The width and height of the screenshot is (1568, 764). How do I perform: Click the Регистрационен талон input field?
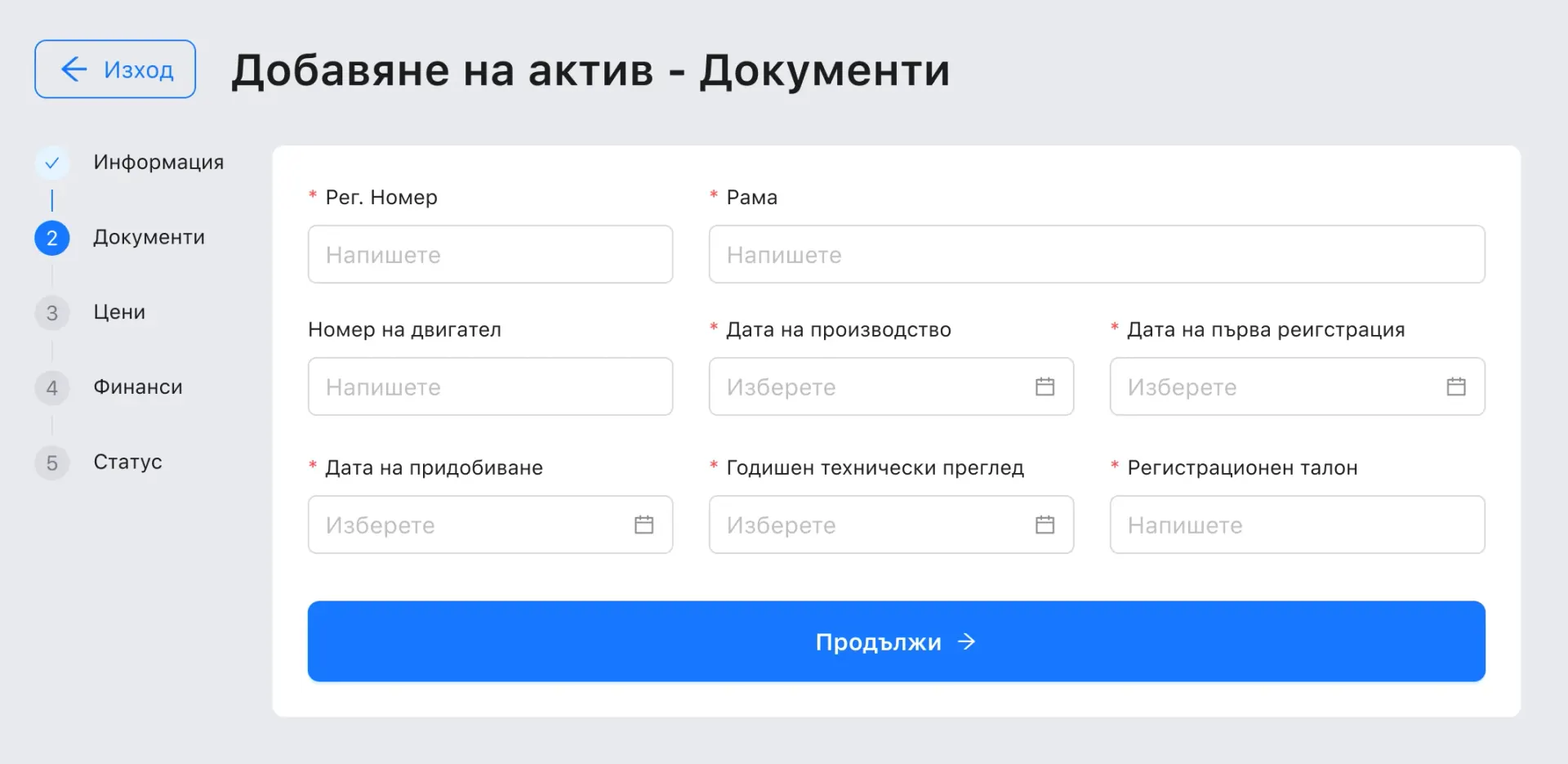[x=1297, y=525]
